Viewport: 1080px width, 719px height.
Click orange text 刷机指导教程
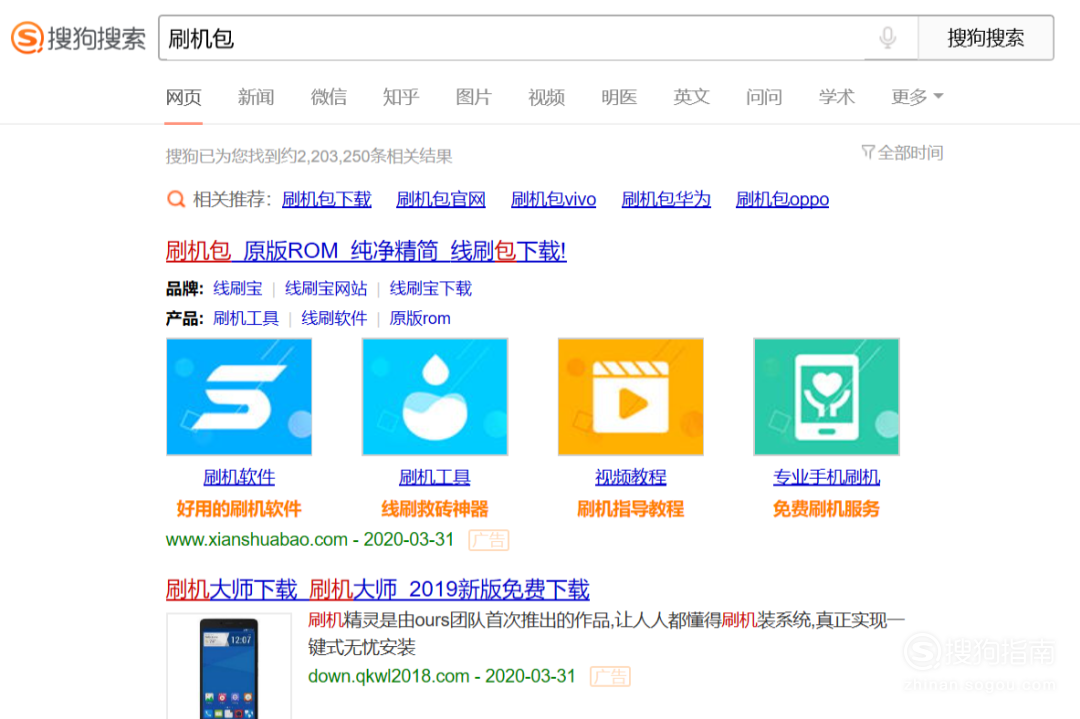coord(630,509)
